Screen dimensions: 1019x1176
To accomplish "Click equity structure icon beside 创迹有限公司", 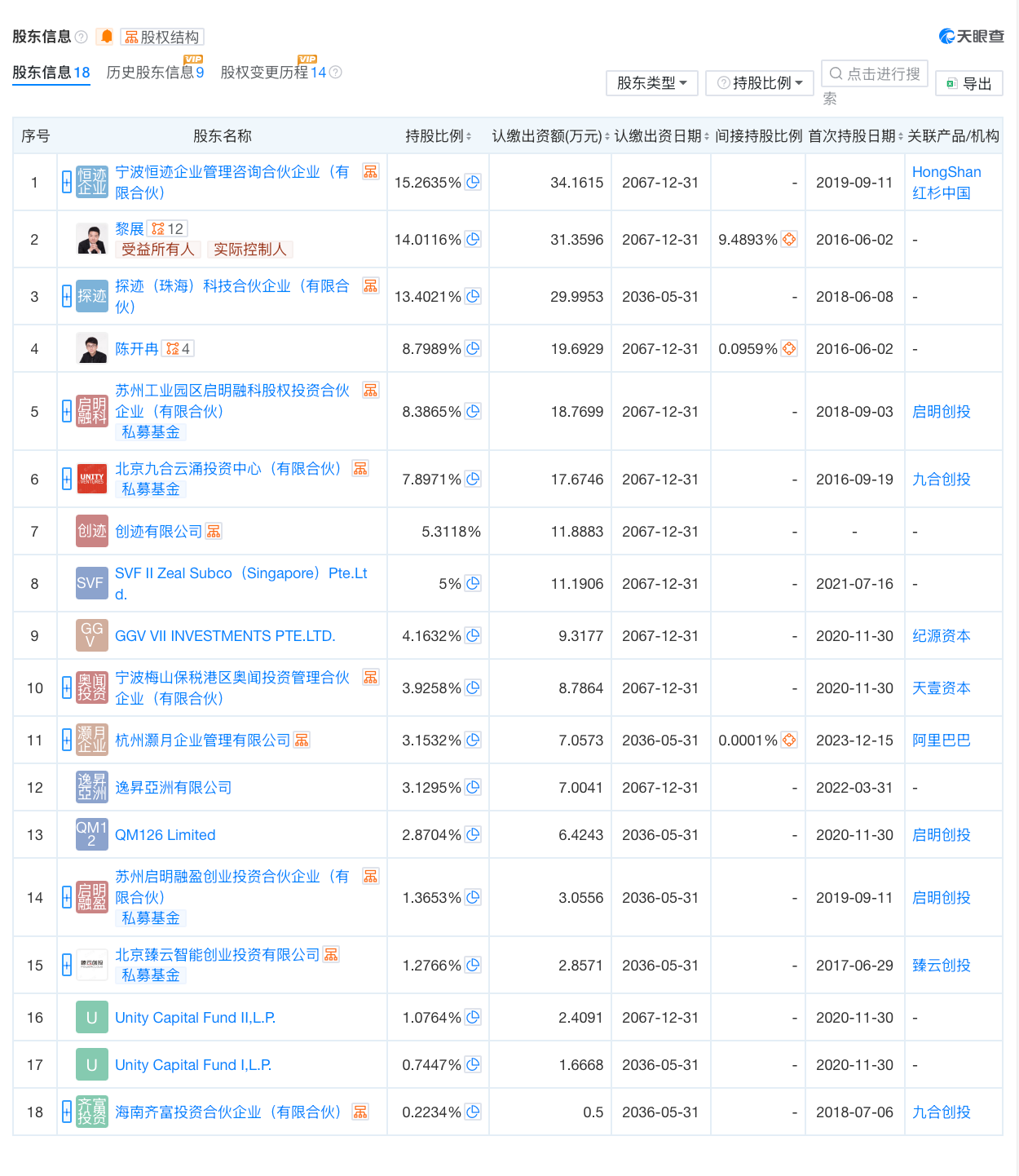I will tap(214, 530).
